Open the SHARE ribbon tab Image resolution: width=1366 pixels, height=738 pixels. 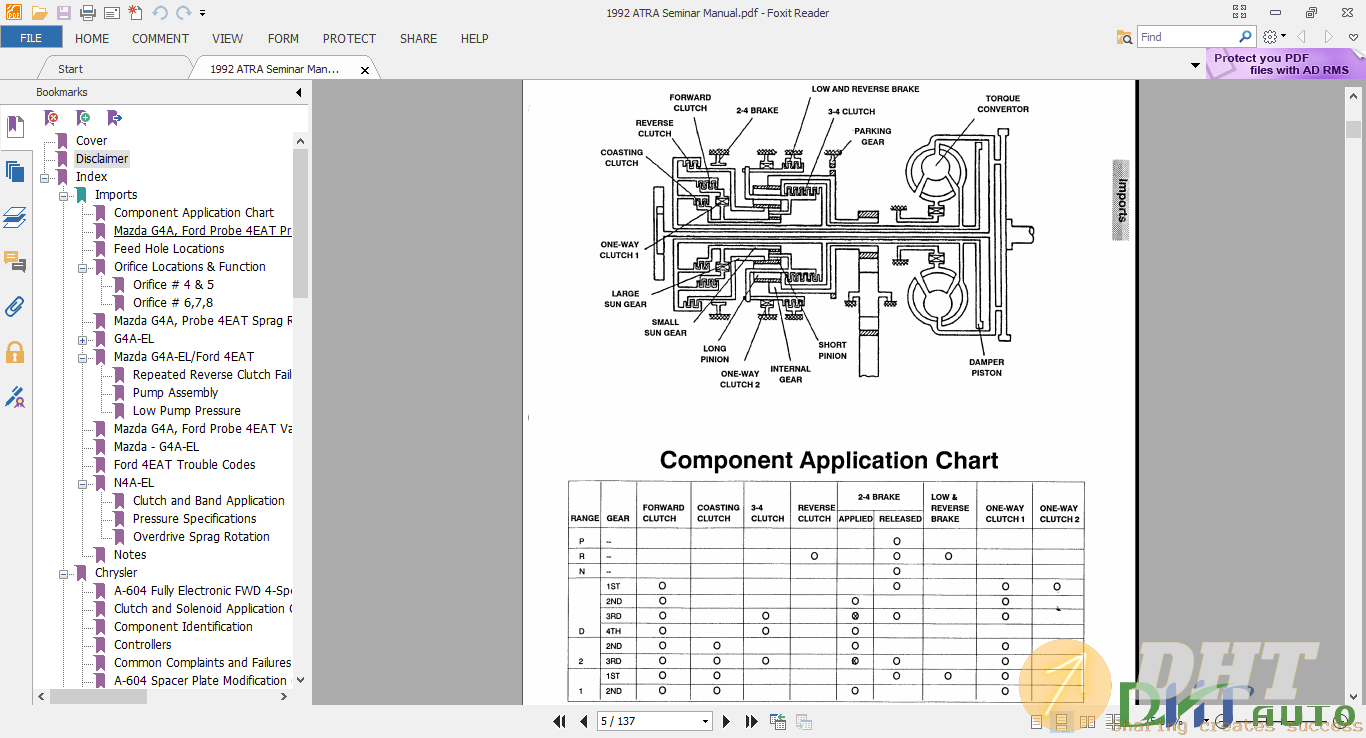tap(418, 38)
